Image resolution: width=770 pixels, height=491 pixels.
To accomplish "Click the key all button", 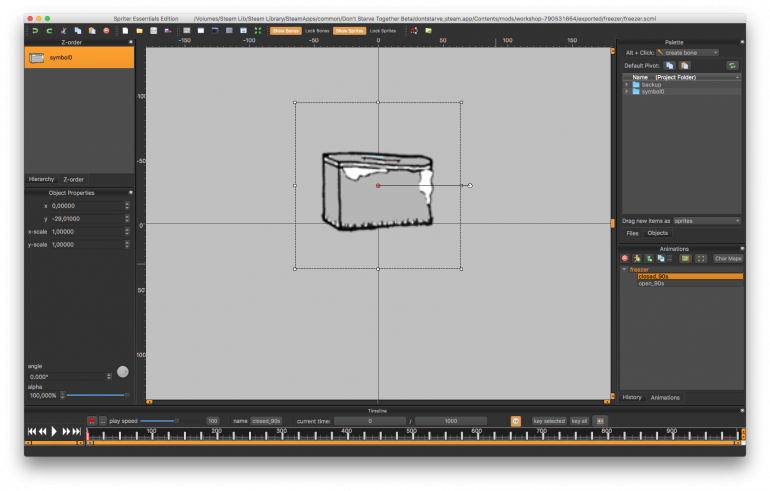I will point(579,421).
